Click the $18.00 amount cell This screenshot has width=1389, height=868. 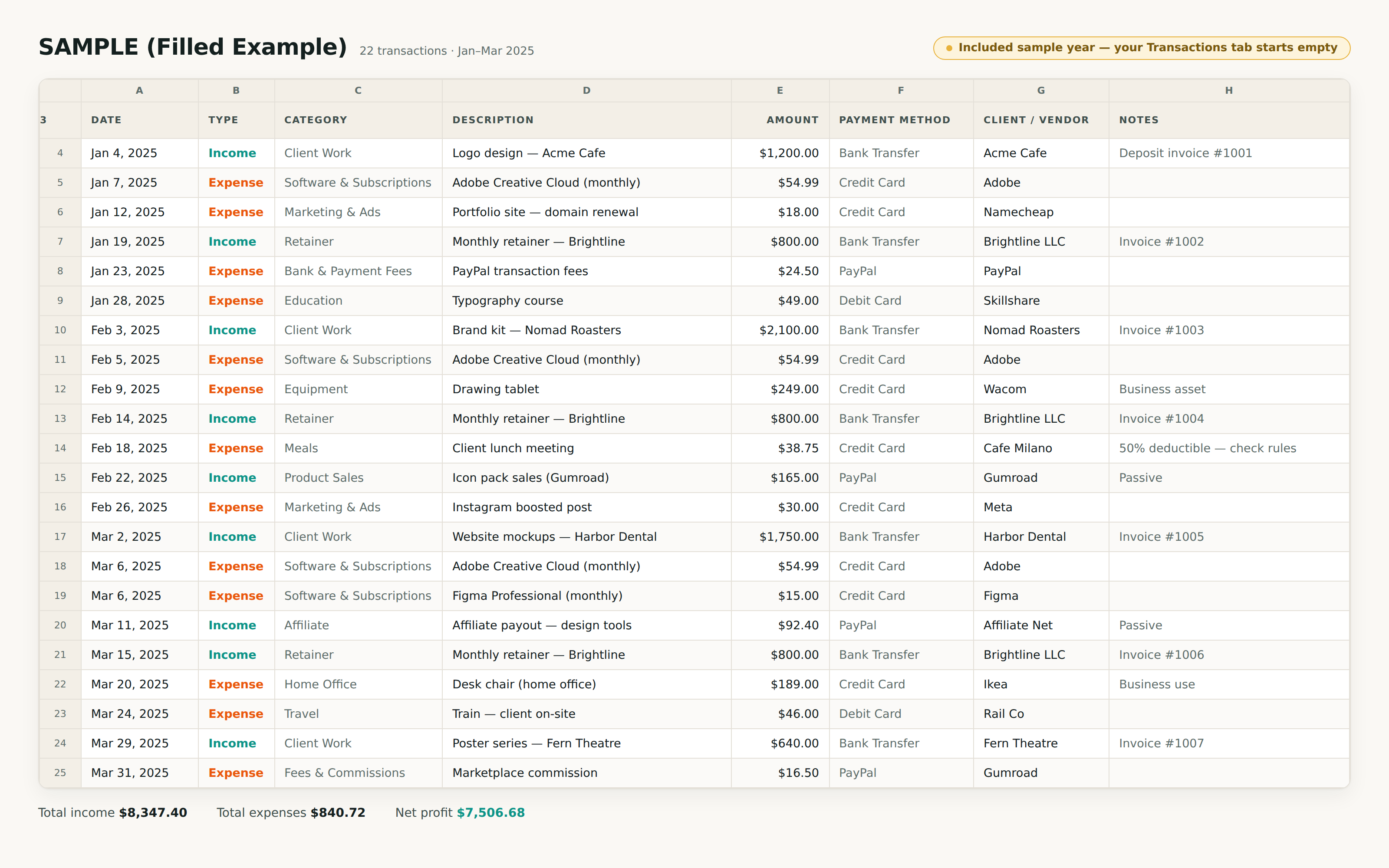[780, 212]
